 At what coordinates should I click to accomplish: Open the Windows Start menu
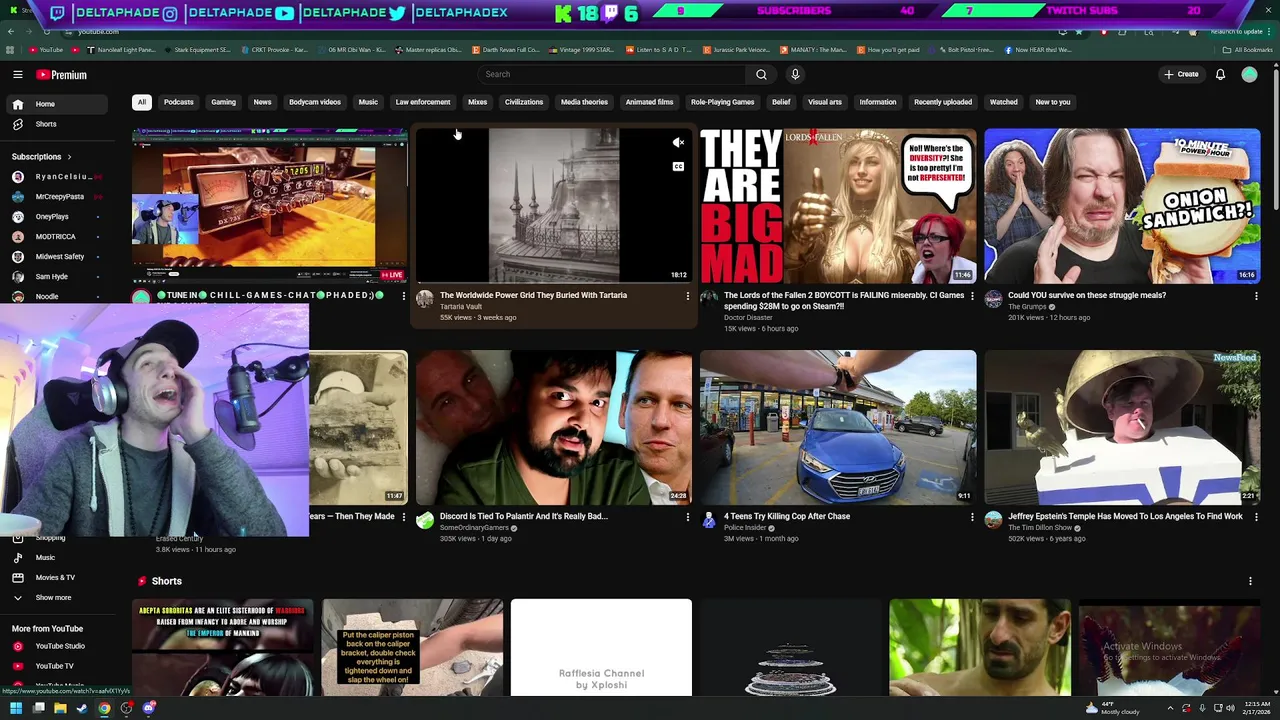[x=16, y=708]
